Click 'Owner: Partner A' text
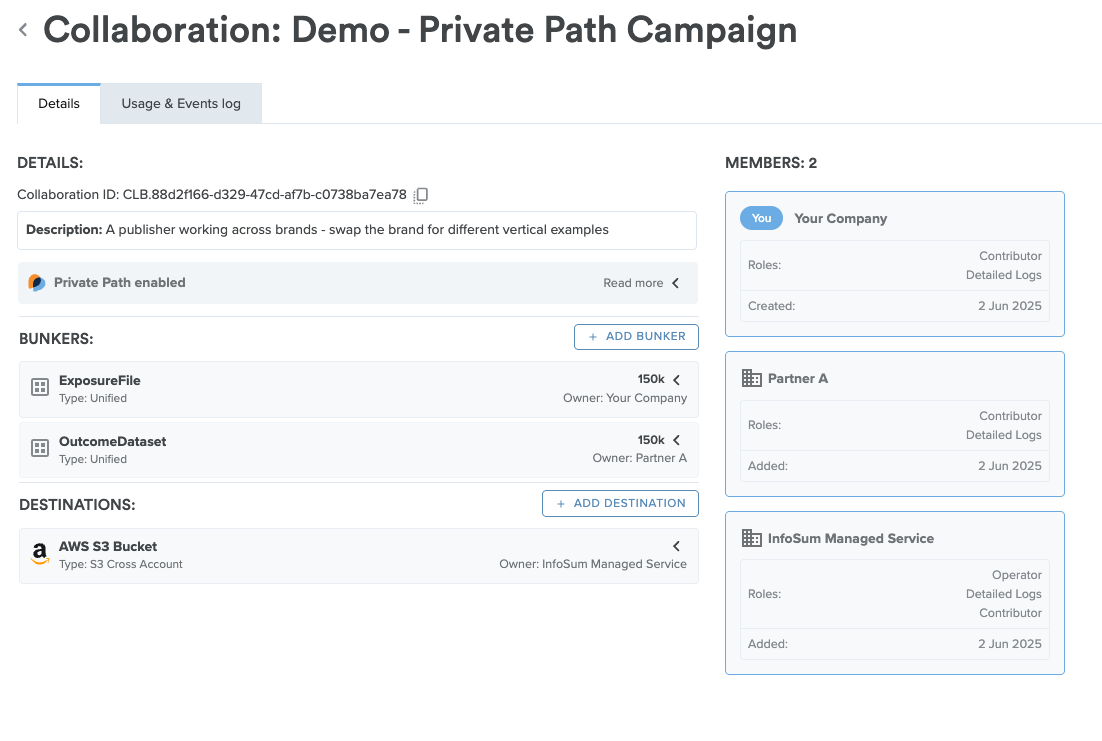This screenshot has width=1102, height=741. [640, 458]
